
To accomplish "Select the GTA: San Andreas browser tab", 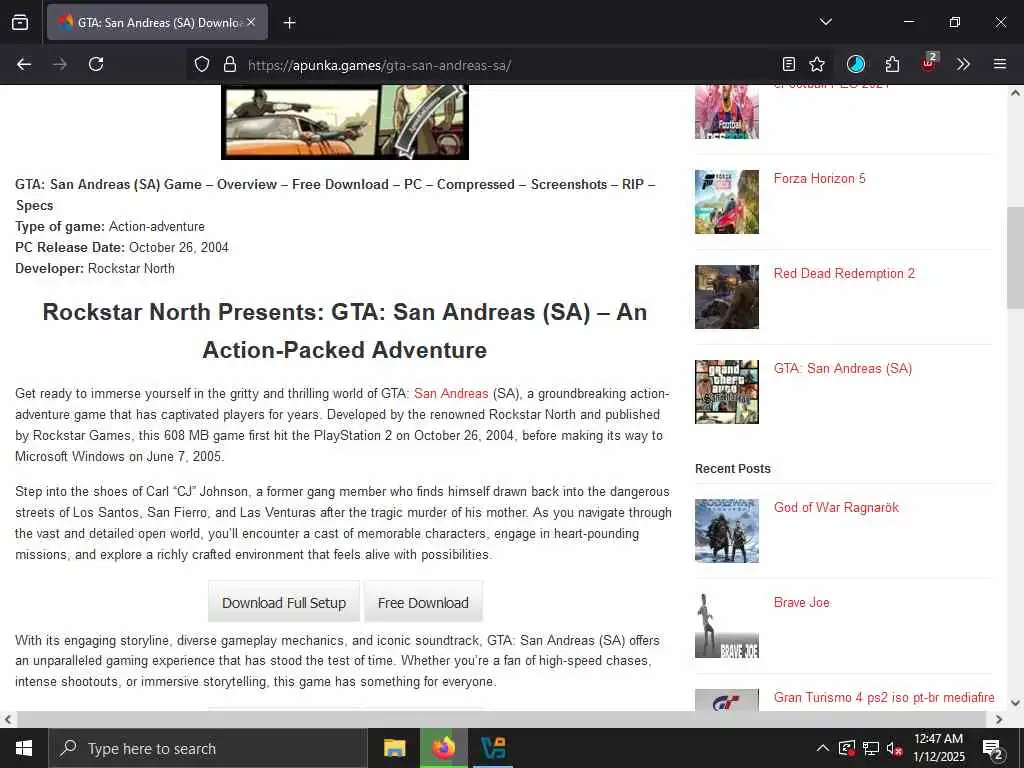I will [157, 23].
